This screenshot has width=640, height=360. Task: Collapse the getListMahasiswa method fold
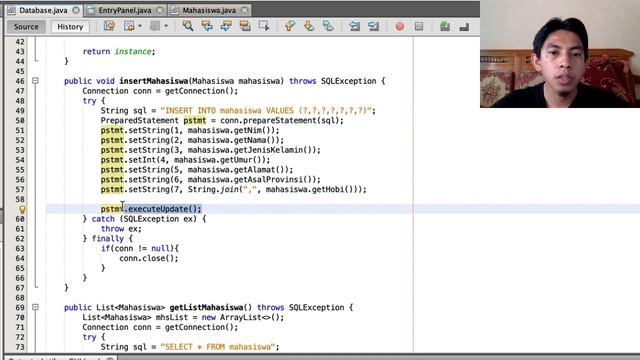[x=36, y=307]
